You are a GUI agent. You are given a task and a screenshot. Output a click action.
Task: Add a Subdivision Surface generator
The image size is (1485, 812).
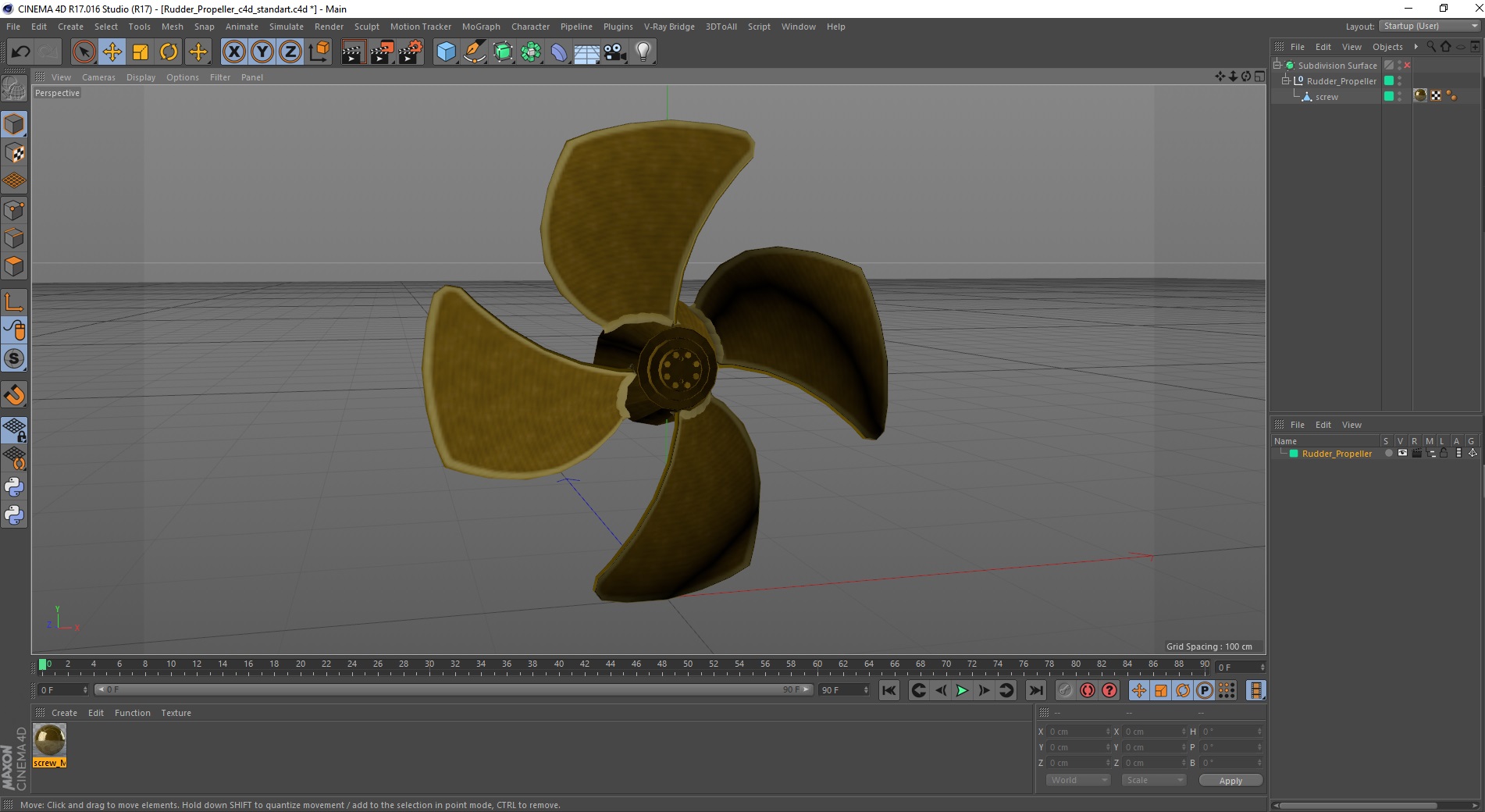[x=503, y=52]
